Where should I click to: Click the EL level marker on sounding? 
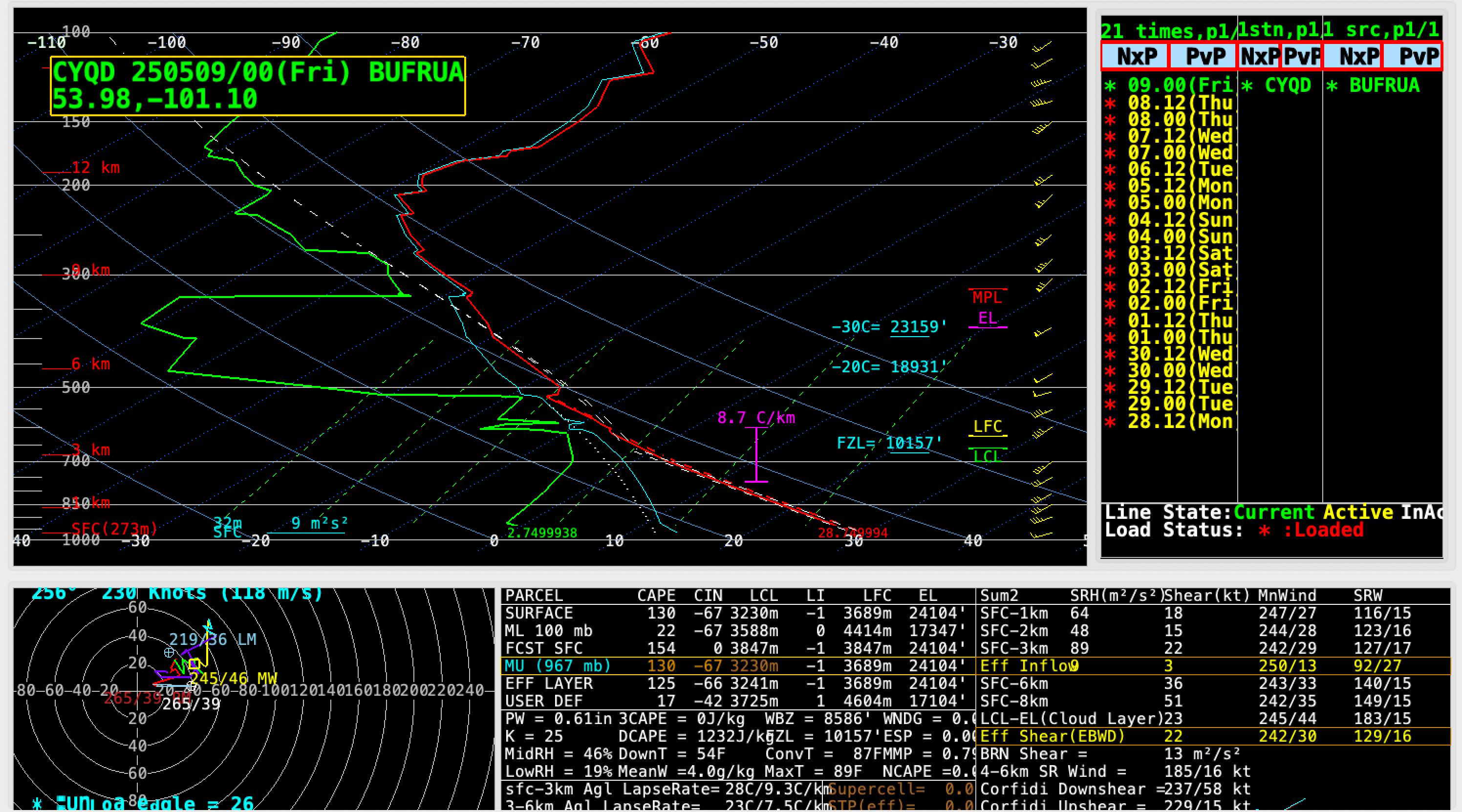coord(988,320)
